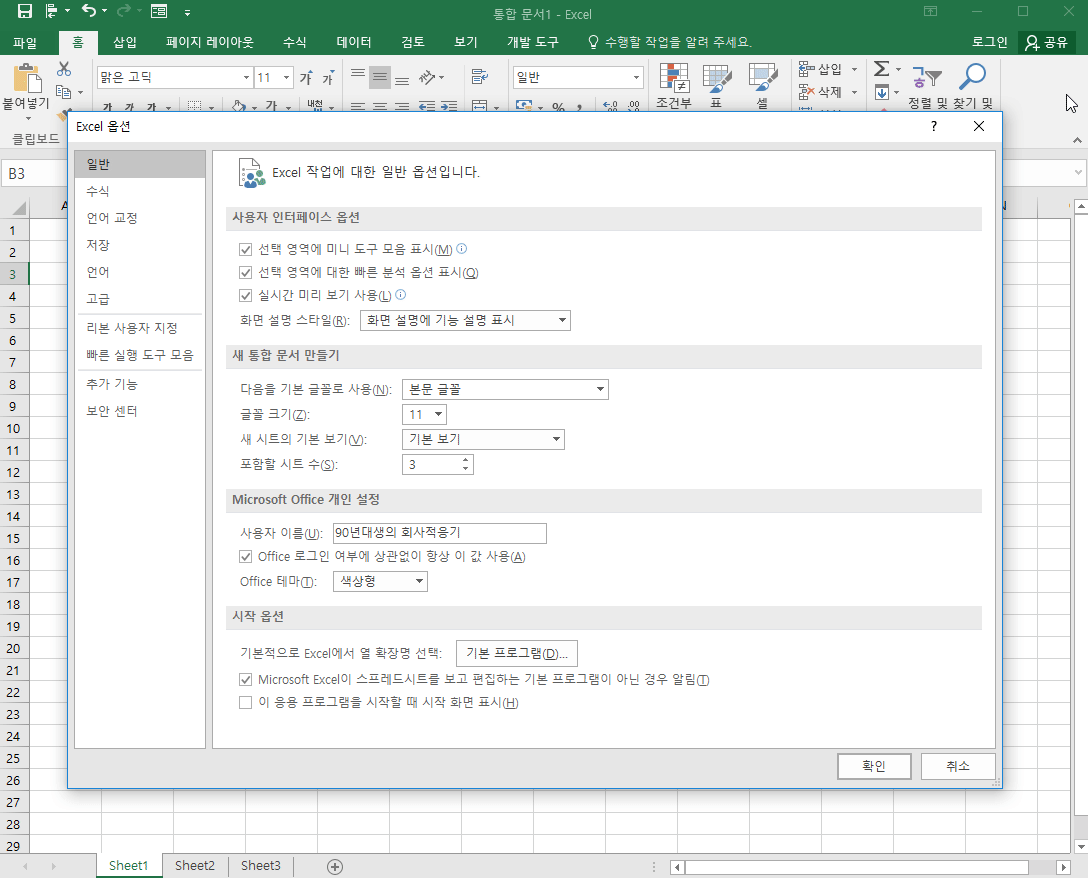Click the info icon next to live preview option
Screen dimensions: 1088x878
(x=400, y=295)
